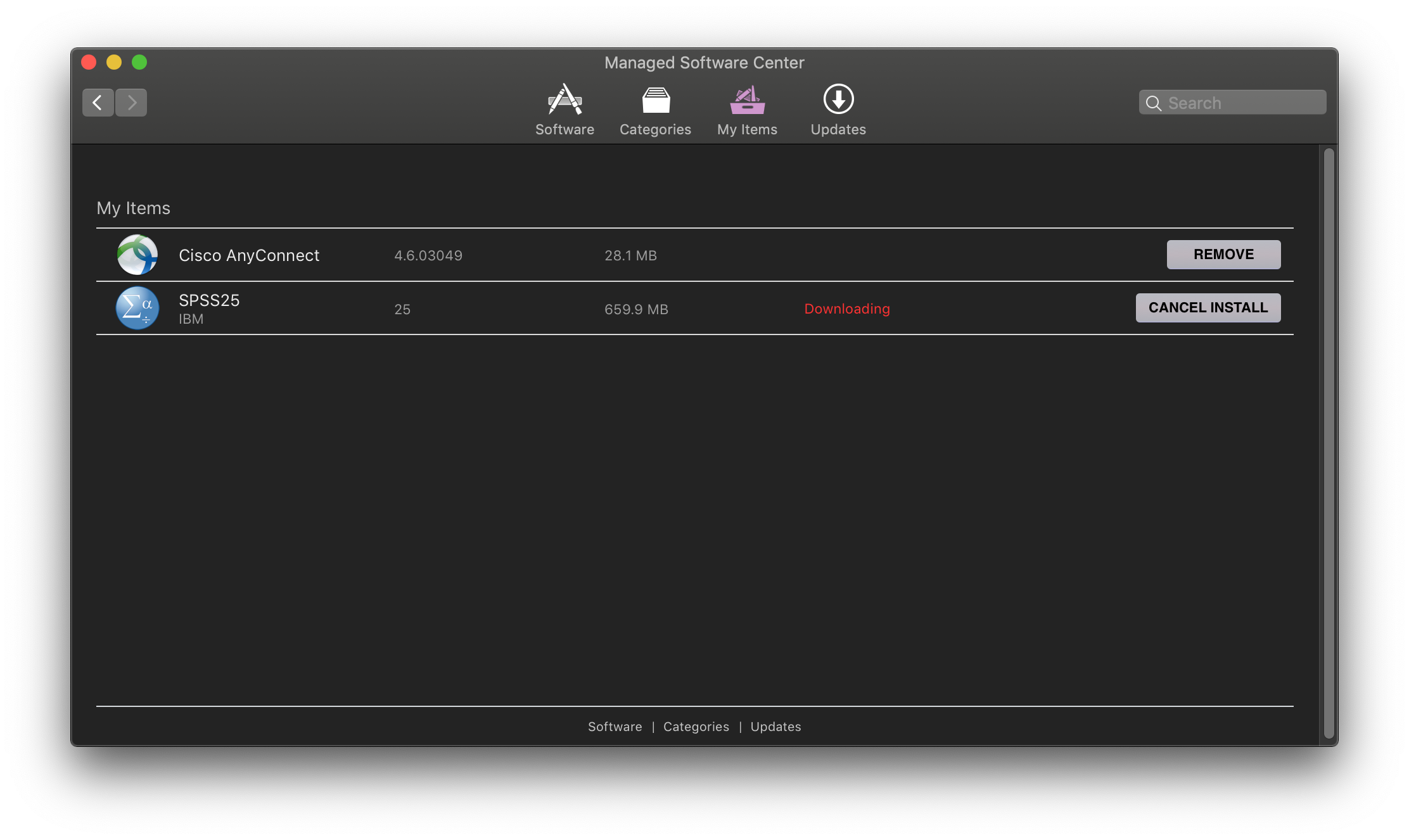Click the Cisco AnyConnect app icon

137,255
